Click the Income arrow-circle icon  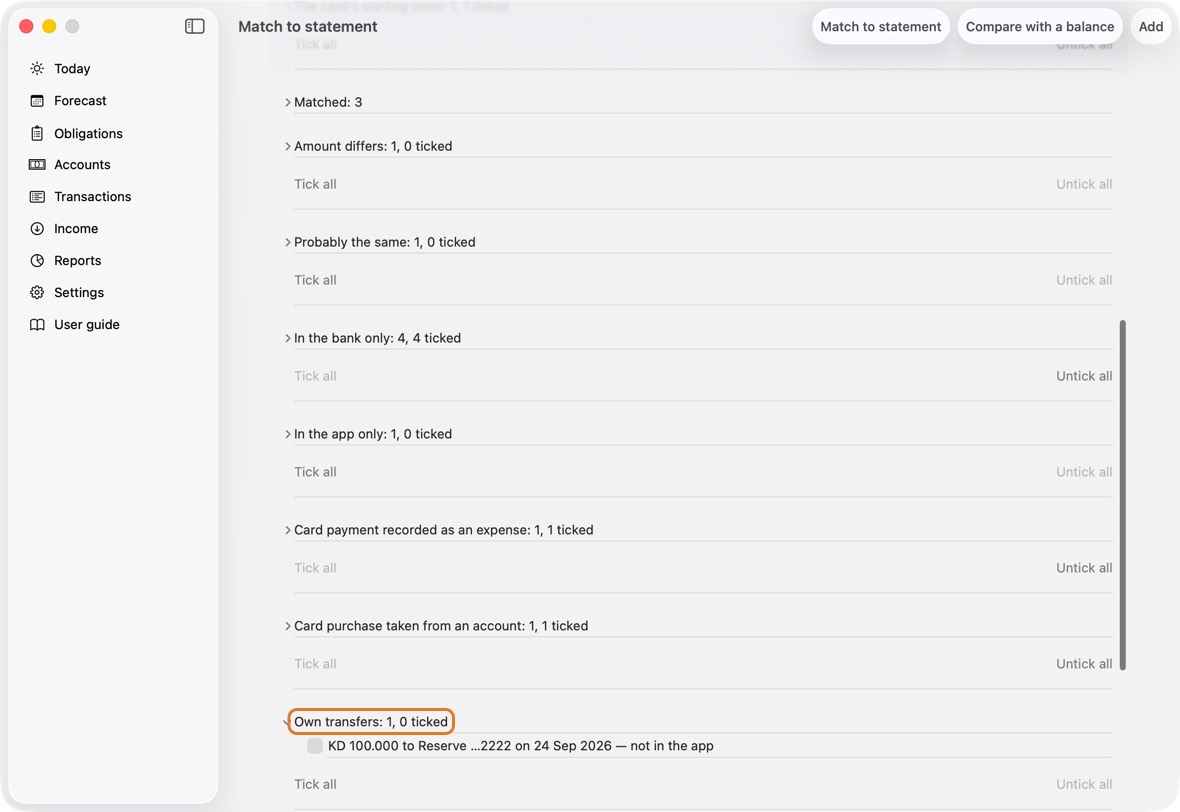click(37, 229)
